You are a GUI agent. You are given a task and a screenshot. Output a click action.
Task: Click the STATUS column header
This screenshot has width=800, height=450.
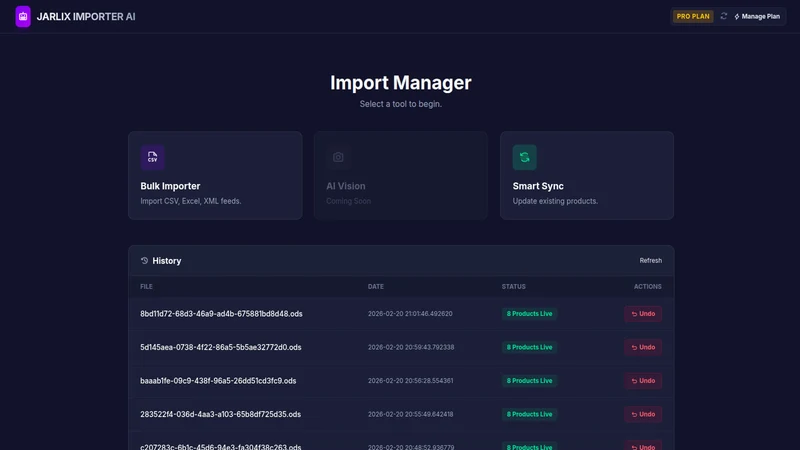[513, 287]
